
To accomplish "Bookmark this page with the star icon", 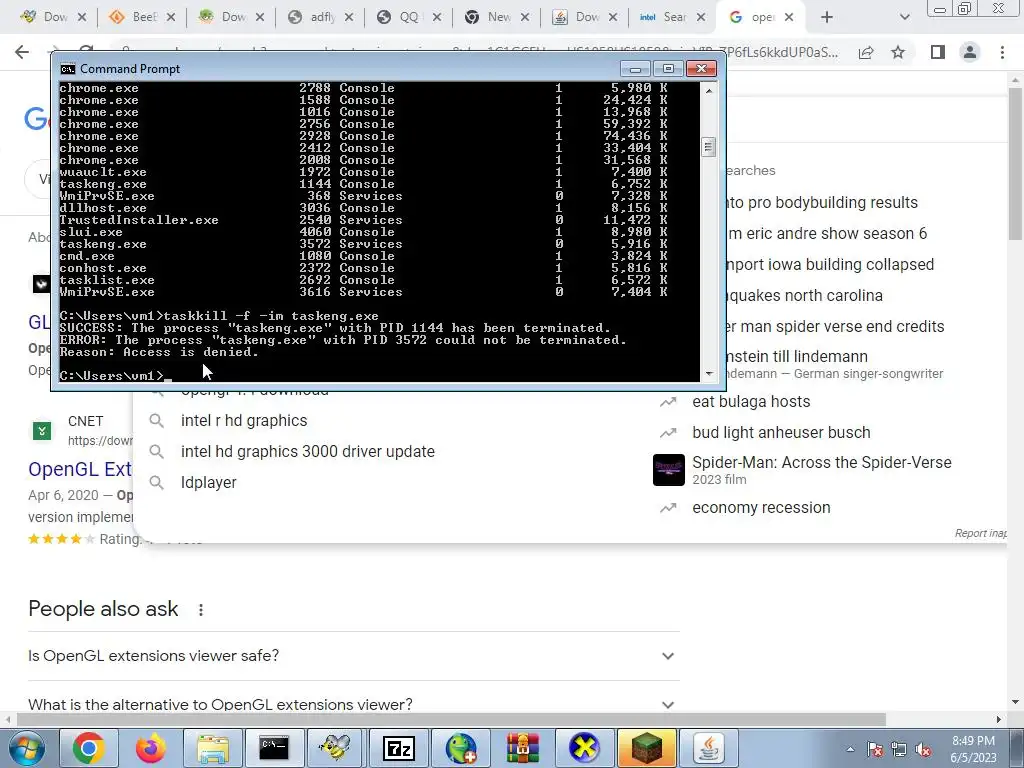I will pos(898,52).
